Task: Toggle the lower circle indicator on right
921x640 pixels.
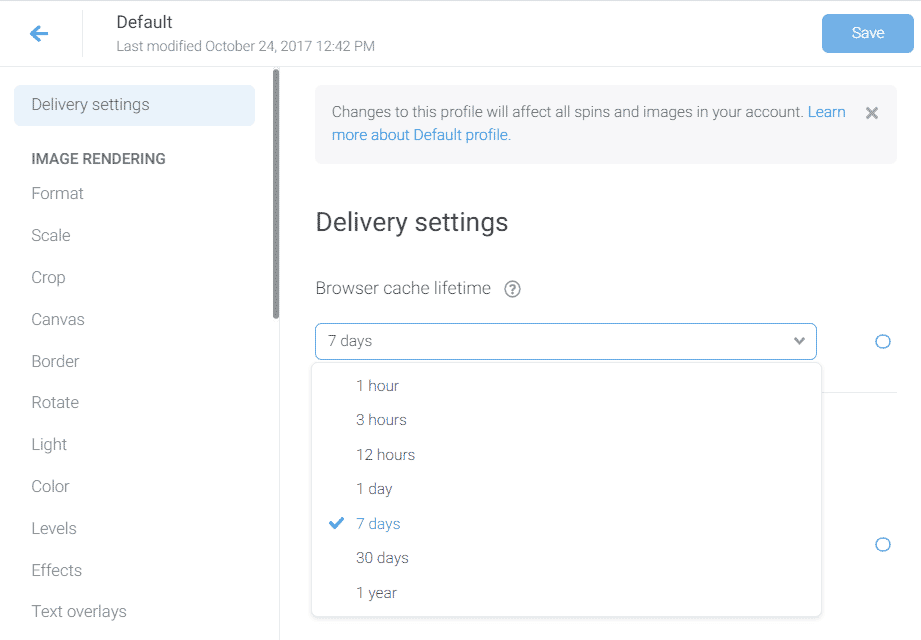Action: [x=882, y=545]
